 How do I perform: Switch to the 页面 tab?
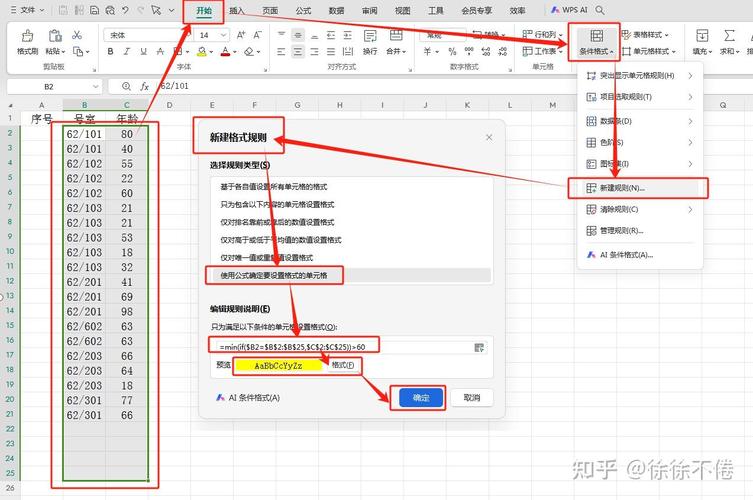coord(270,11)
